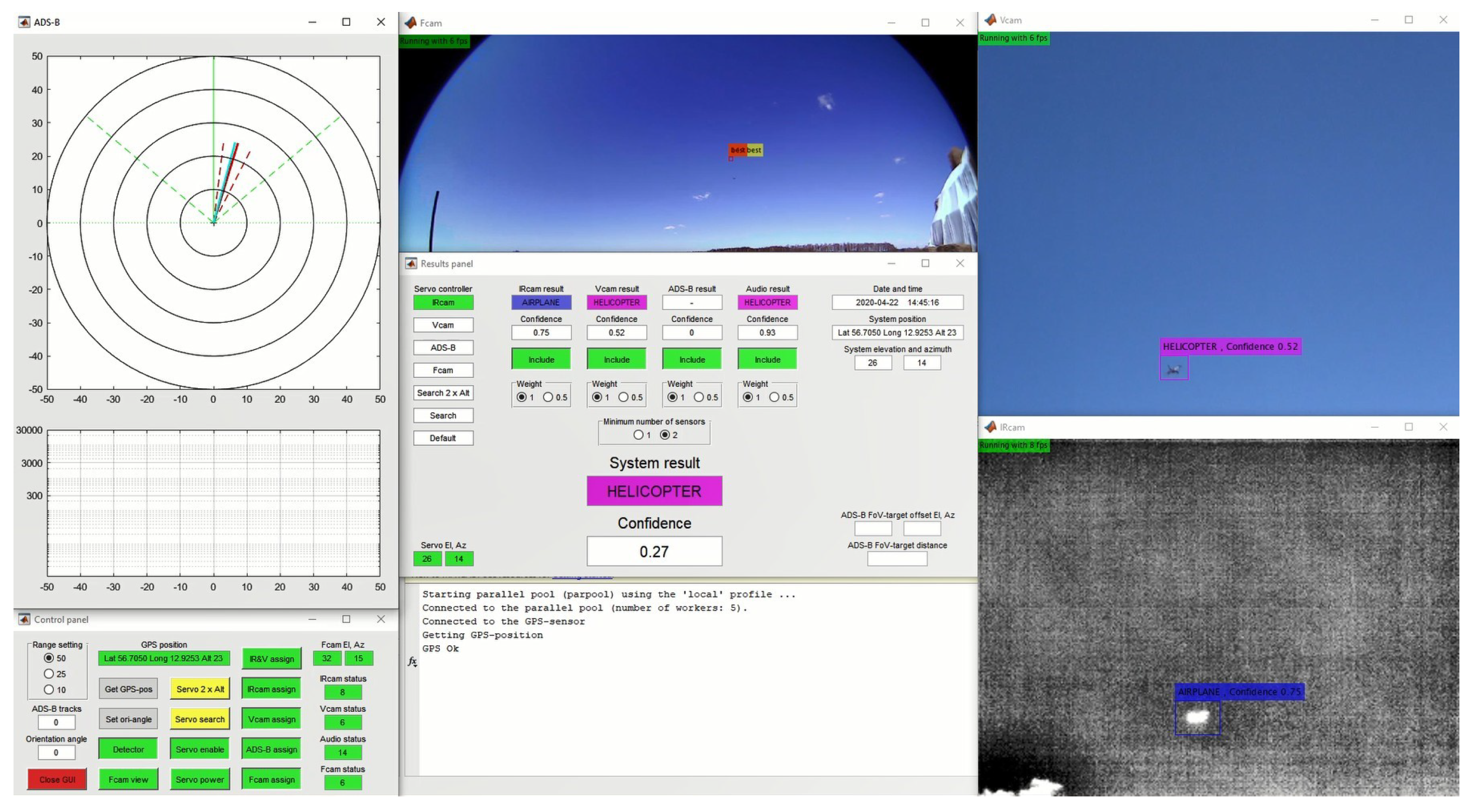Click the magenta HELICOPTER system result box
The image size is (1475, 812).
(x=654, y=491)
